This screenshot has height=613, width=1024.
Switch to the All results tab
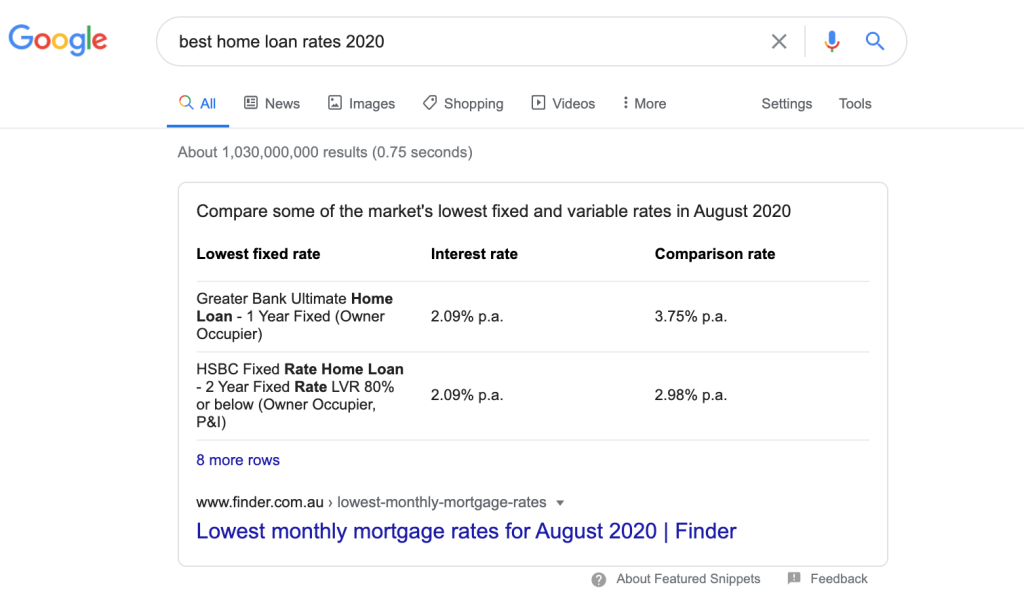(x=198, y=103)
